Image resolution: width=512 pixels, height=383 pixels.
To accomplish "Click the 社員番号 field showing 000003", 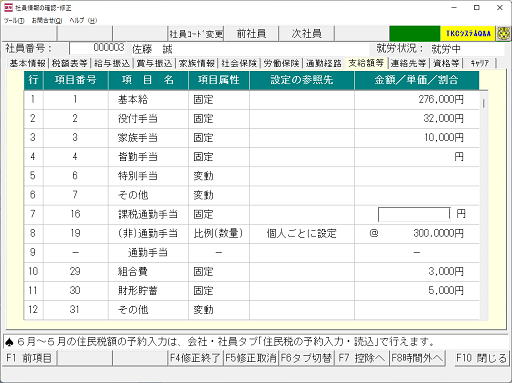I will click(x=97, y=48).
